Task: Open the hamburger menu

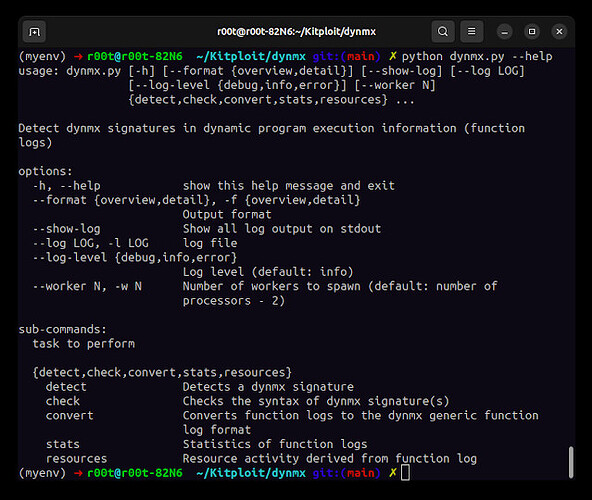Action: [472, 31]
